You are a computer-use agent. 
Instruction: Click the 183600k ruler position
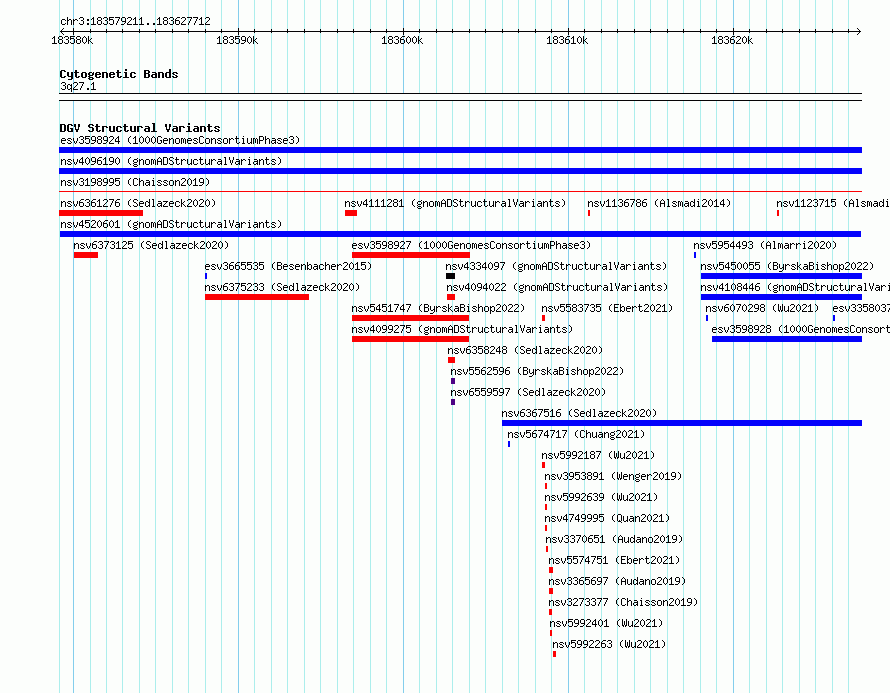(402, 40)
